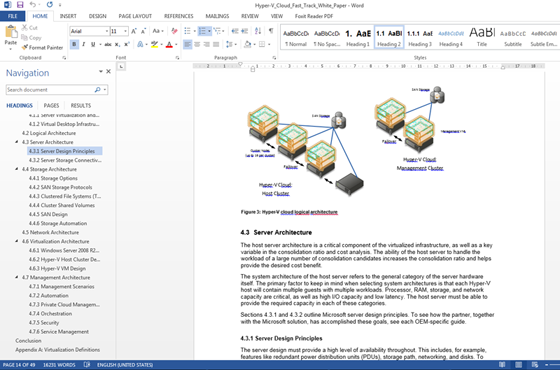Save the document from Quick Access Toolbar
This screenshot has height=370, width=560.
(x=20, y=5)
